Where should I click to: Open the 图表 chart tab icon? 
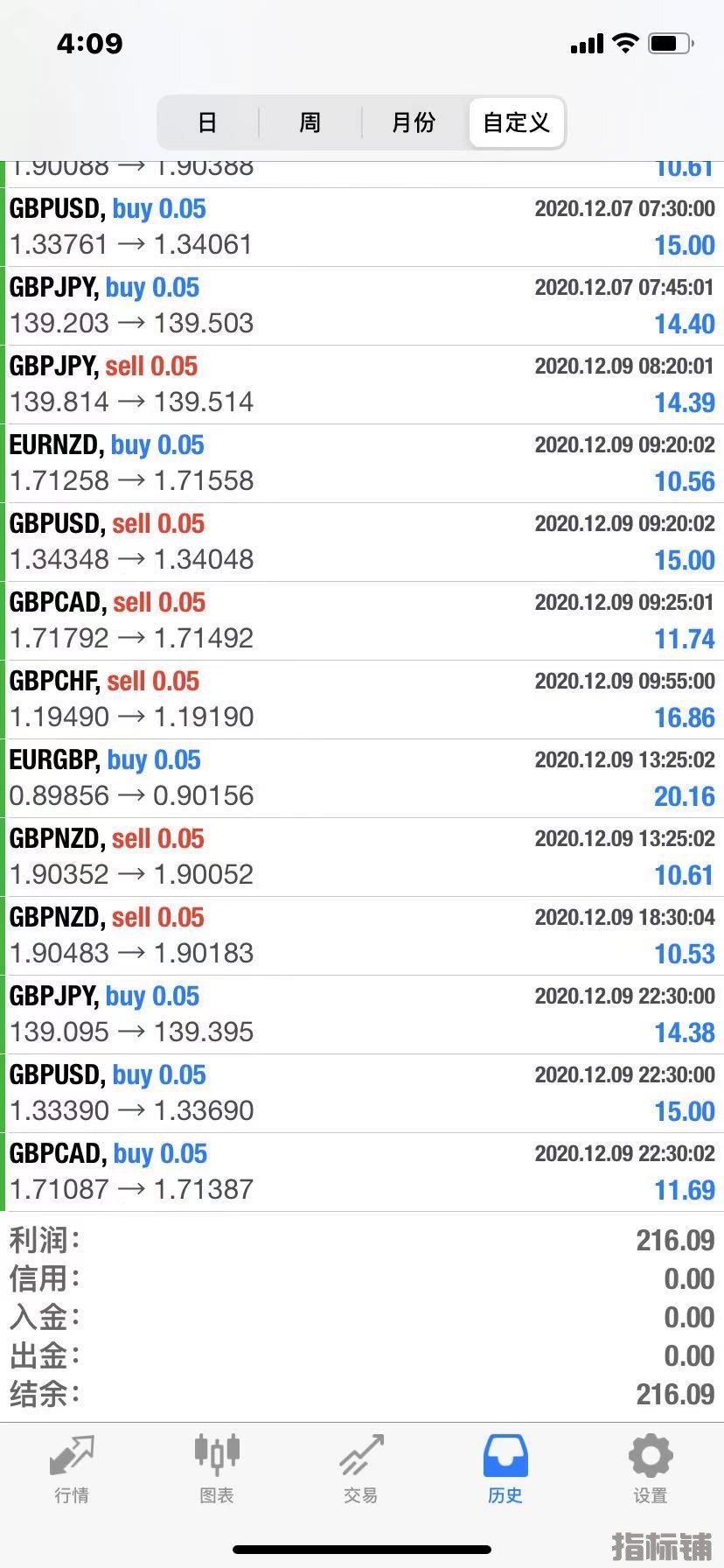[216, 1456]
